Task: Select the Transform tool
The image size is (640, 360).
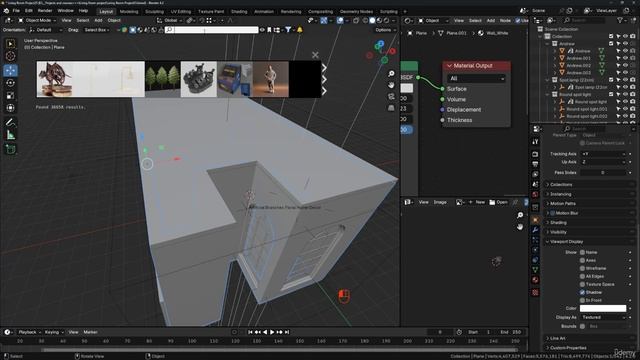Action: pos(11,108)
